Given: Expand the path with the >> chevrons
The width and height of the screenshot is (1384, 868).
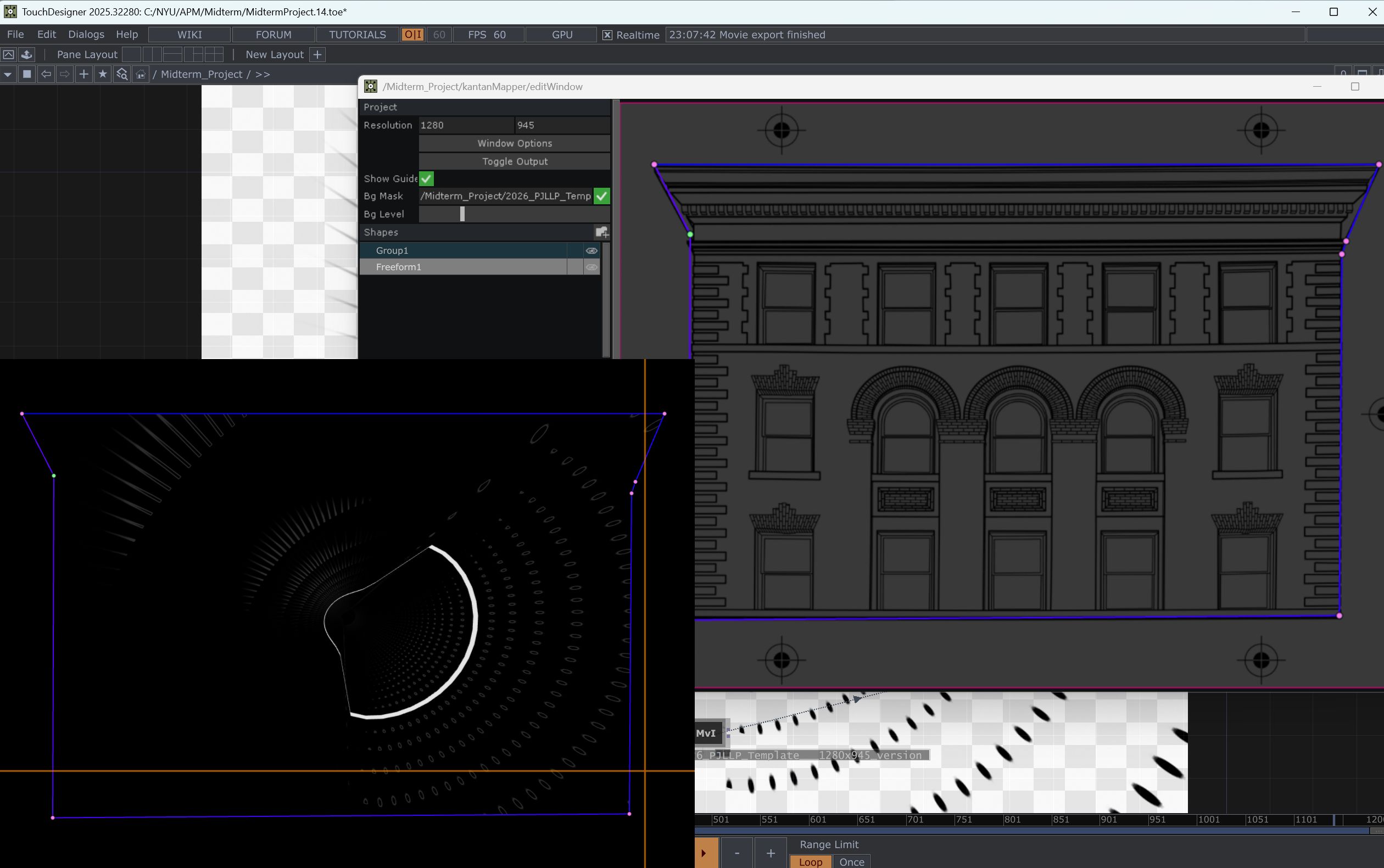Looking at the screenshot, I should coord(263,74).
